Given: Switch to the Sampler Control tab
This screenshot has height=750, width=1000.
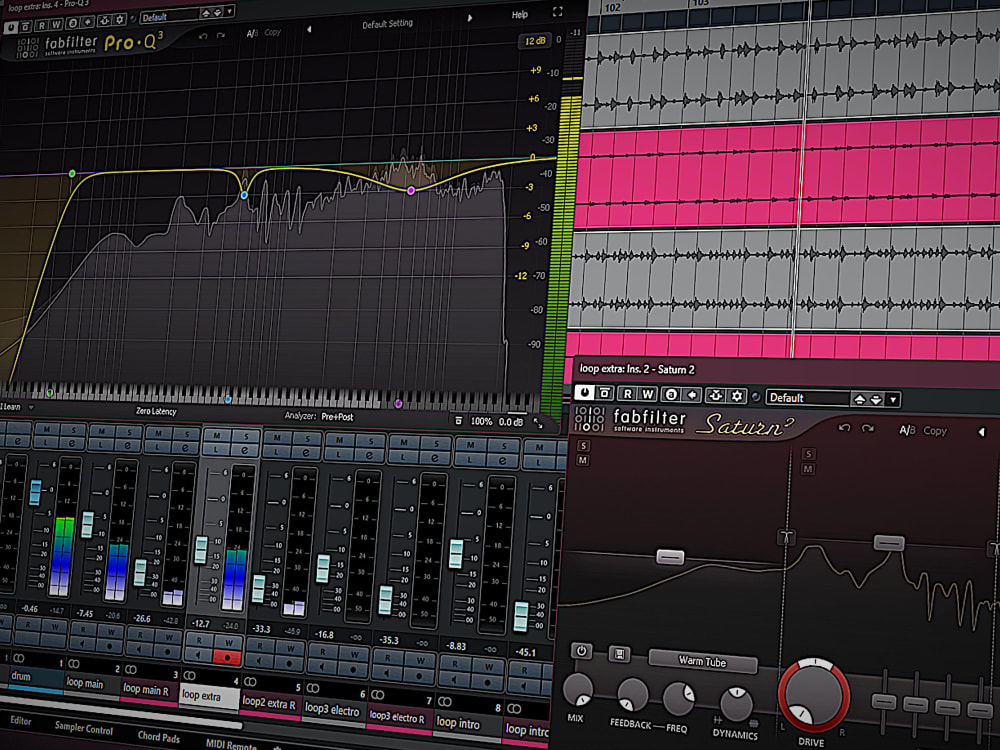Looking at the screenshot, I should click(84, 727).
